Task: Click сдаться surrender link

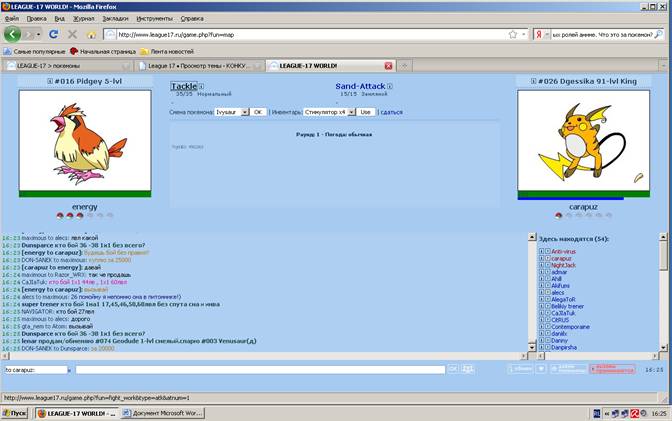Action: tap(391, 112)
